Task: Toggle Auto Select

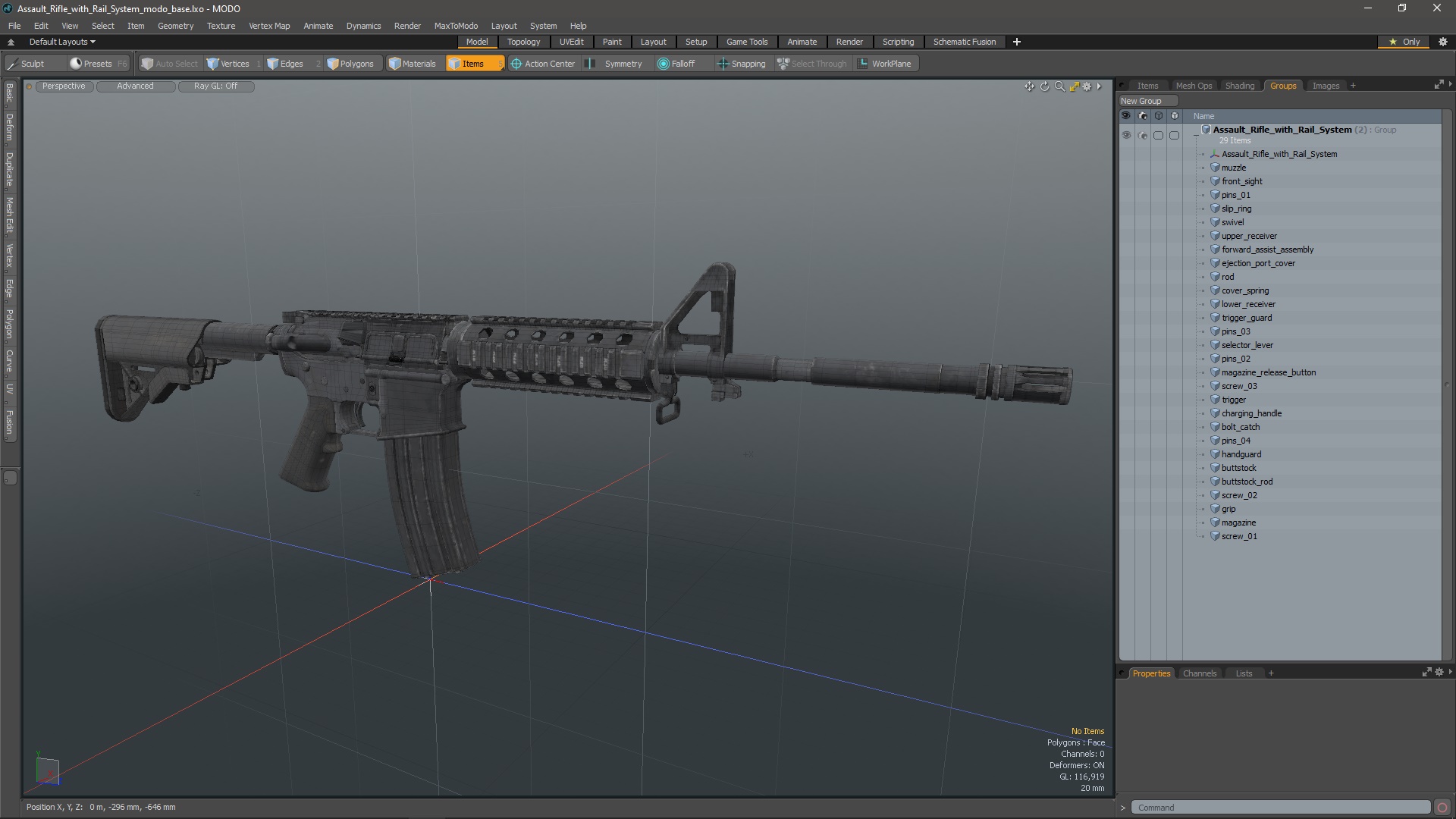Action: click(x=170, y=64)
